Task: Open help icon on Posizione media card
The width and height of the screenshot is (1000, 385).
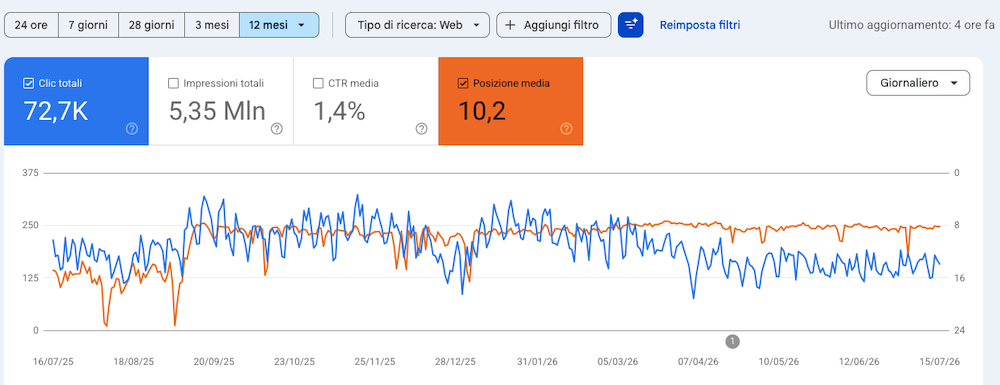Action: [566, 129]
